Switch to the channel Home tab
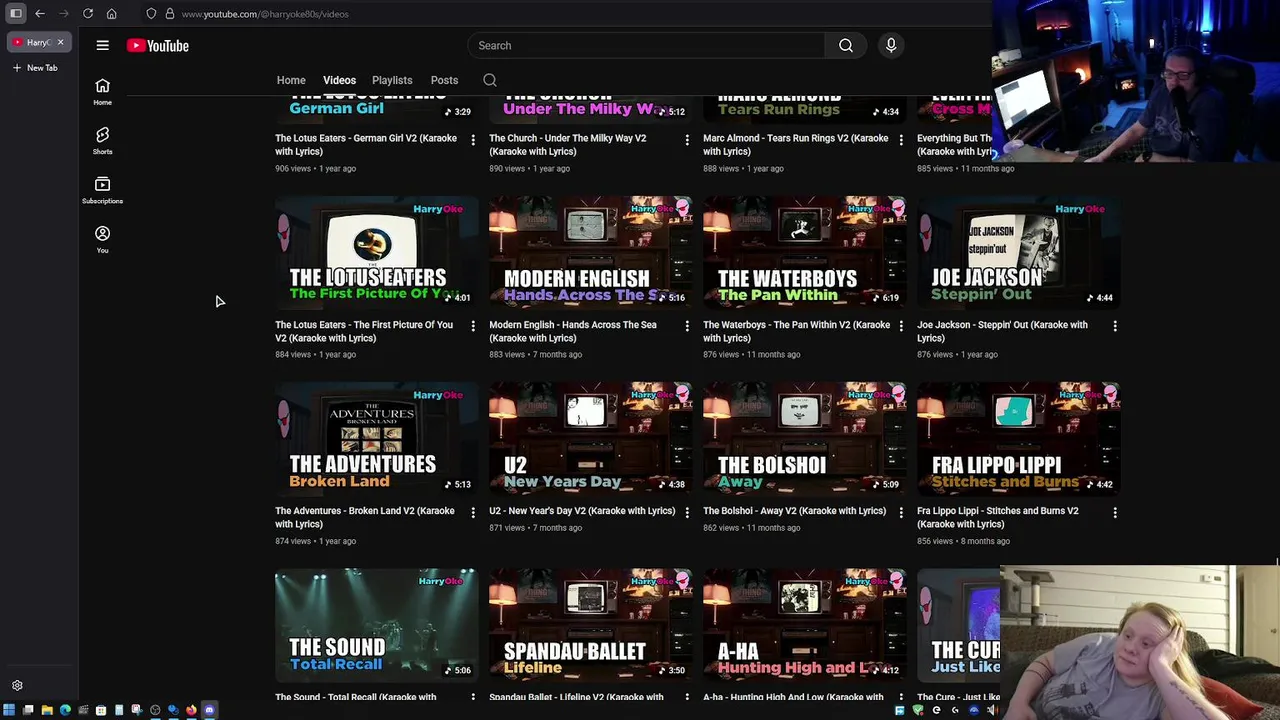This screenshot has width=1280, height=720. point(291,80)
